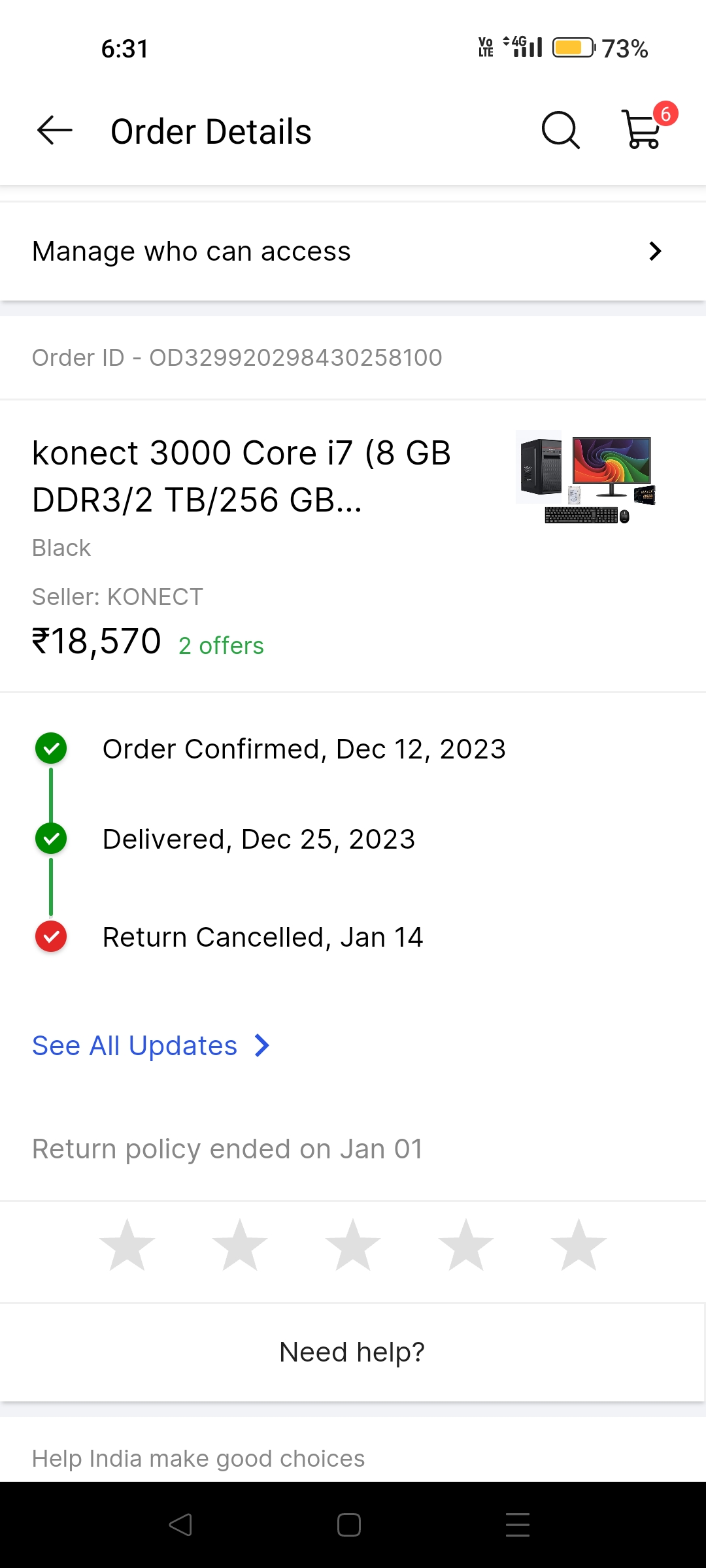Viewport: 706px width, 1568px height.
Task: Select Order Confirmed green check marker
Action: 51,749
